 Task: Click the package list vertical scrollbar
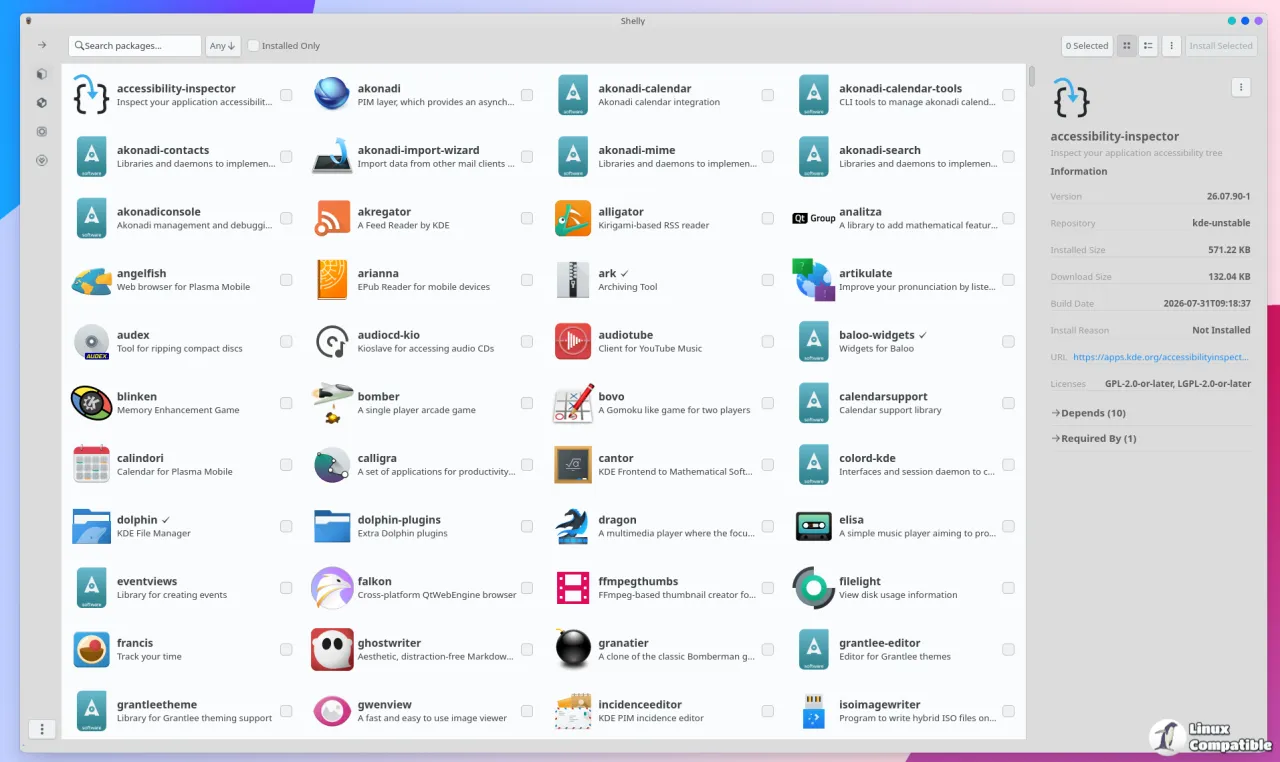click(x=1031, y=77)
